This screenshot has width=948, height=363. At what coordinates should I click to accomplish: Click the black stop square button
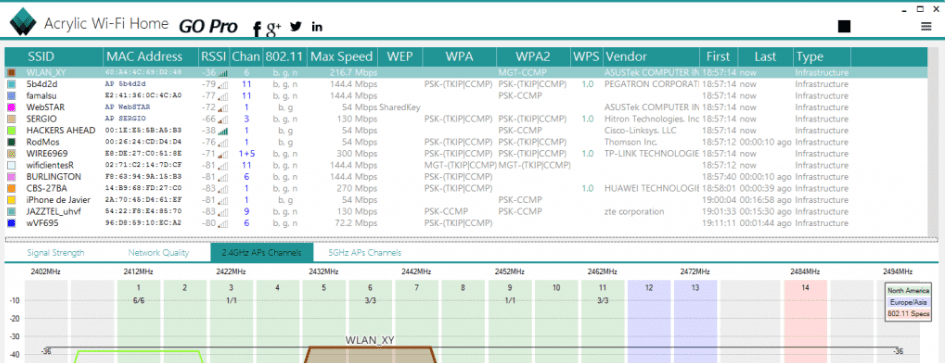click(x=844, y=27)
